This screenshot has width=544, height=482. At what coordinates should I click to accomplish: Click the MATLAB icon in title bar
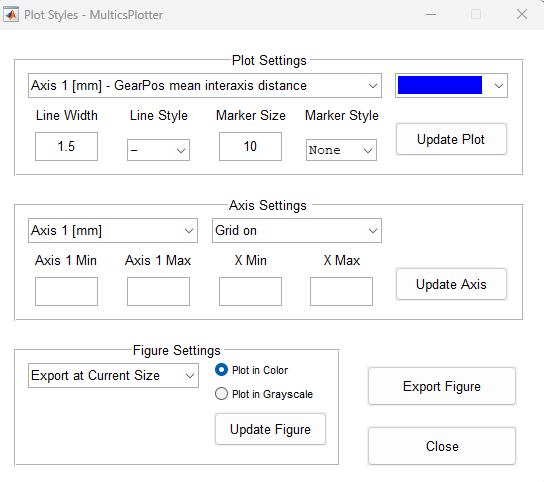point(11,15)
